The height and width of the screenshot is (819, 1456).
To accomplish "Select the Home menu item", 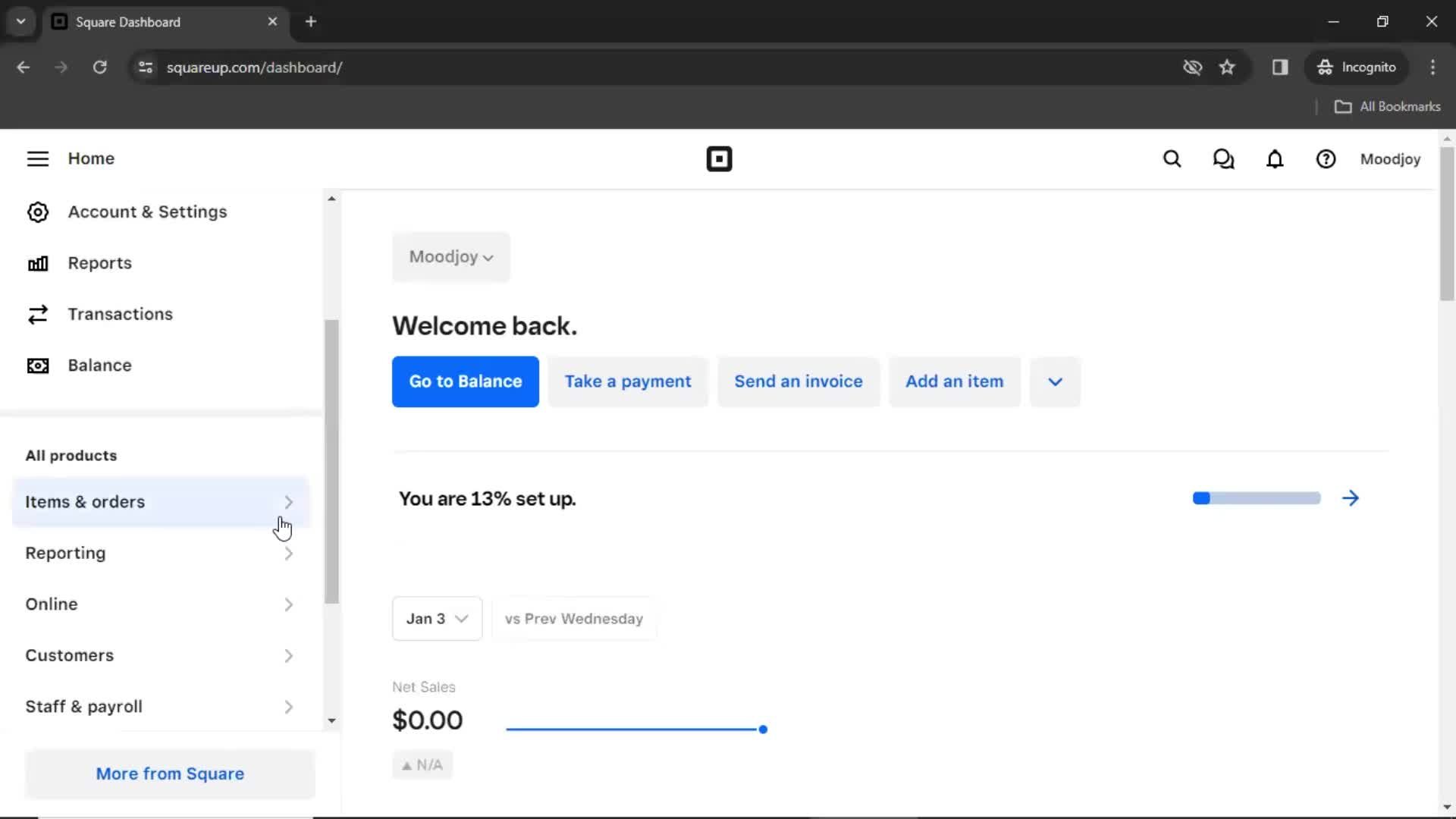I will [x=91, y=159].
